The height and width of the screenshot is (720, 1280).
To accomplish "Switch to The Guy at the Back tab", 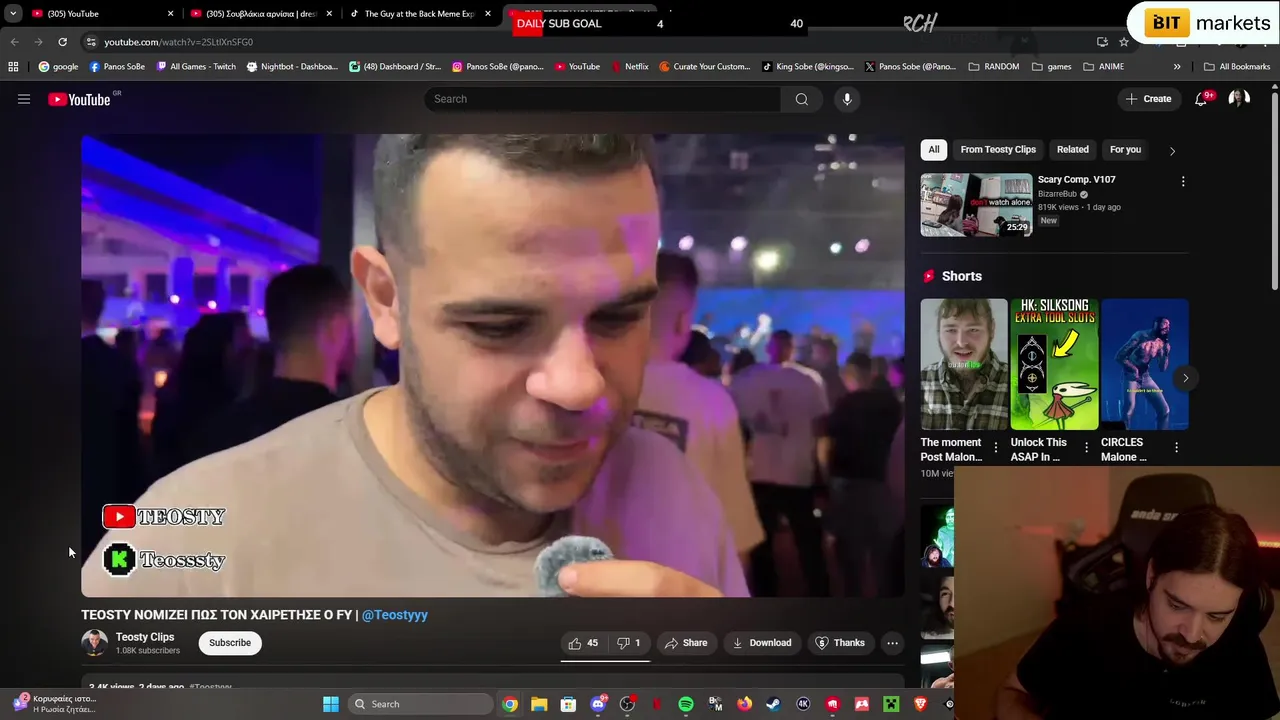I will pos(420,14).
